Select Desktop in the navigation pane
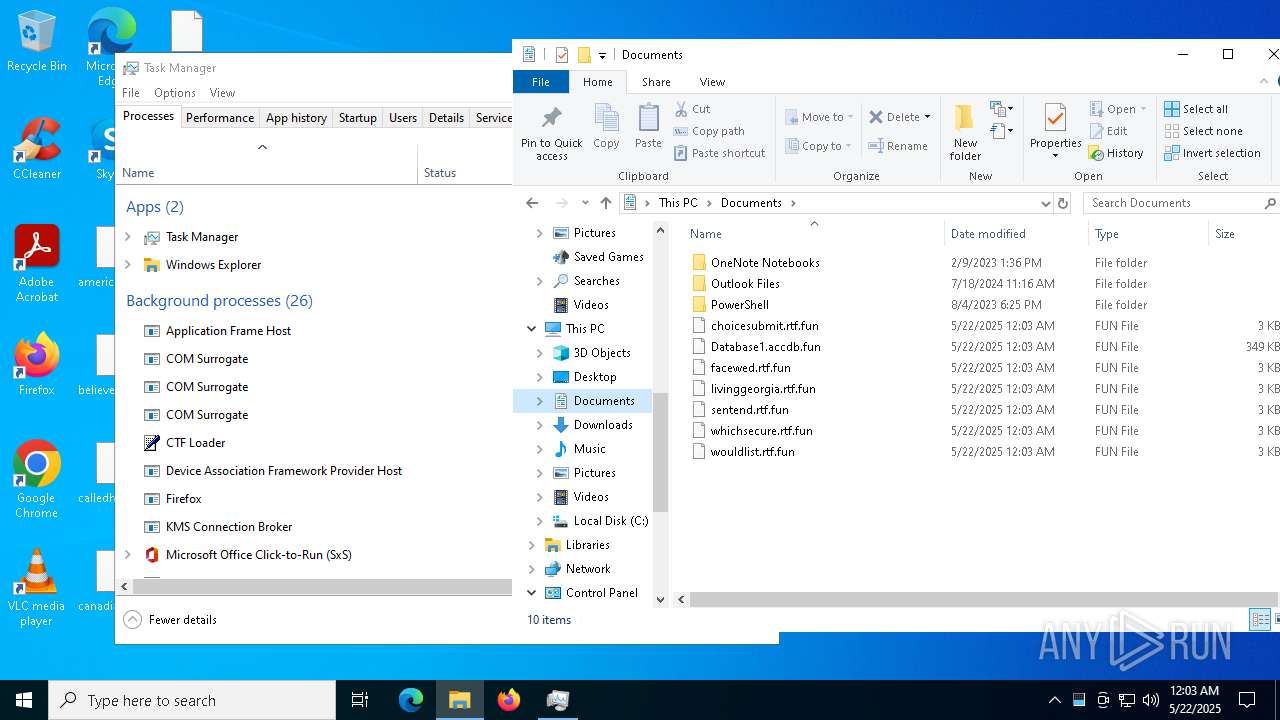 pos(595,377)
